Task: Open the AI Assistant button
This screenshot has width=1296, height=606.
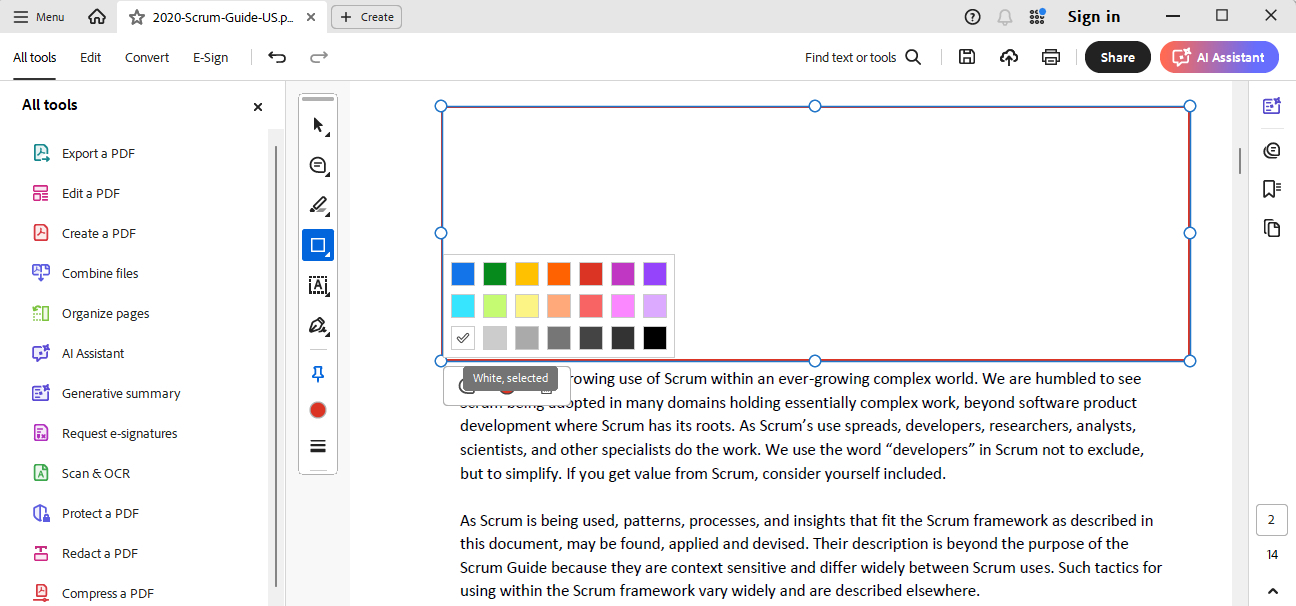Action: [x=1219, y=57]
